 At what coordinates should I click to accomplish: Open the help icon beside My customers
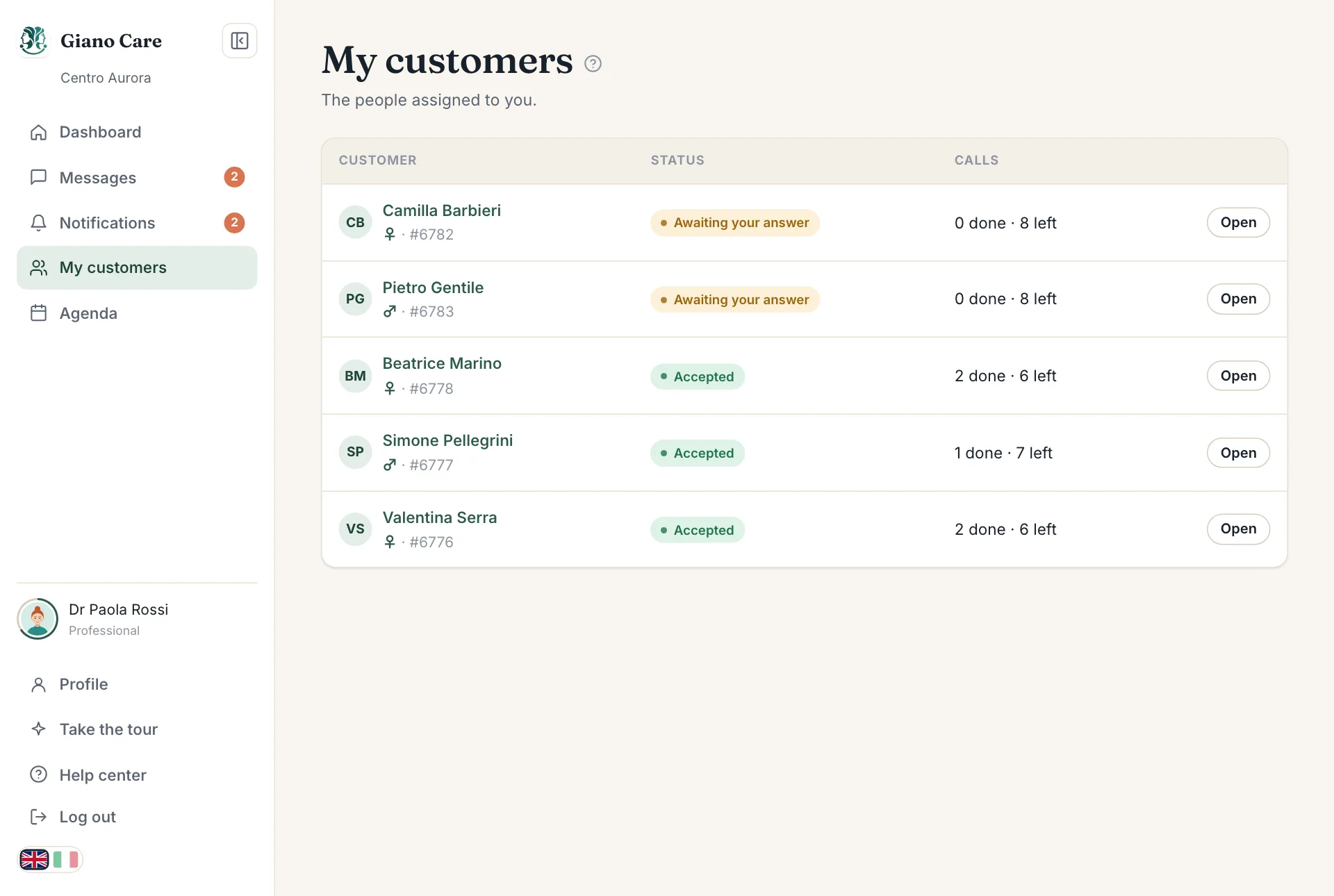(x=593, y=64)
